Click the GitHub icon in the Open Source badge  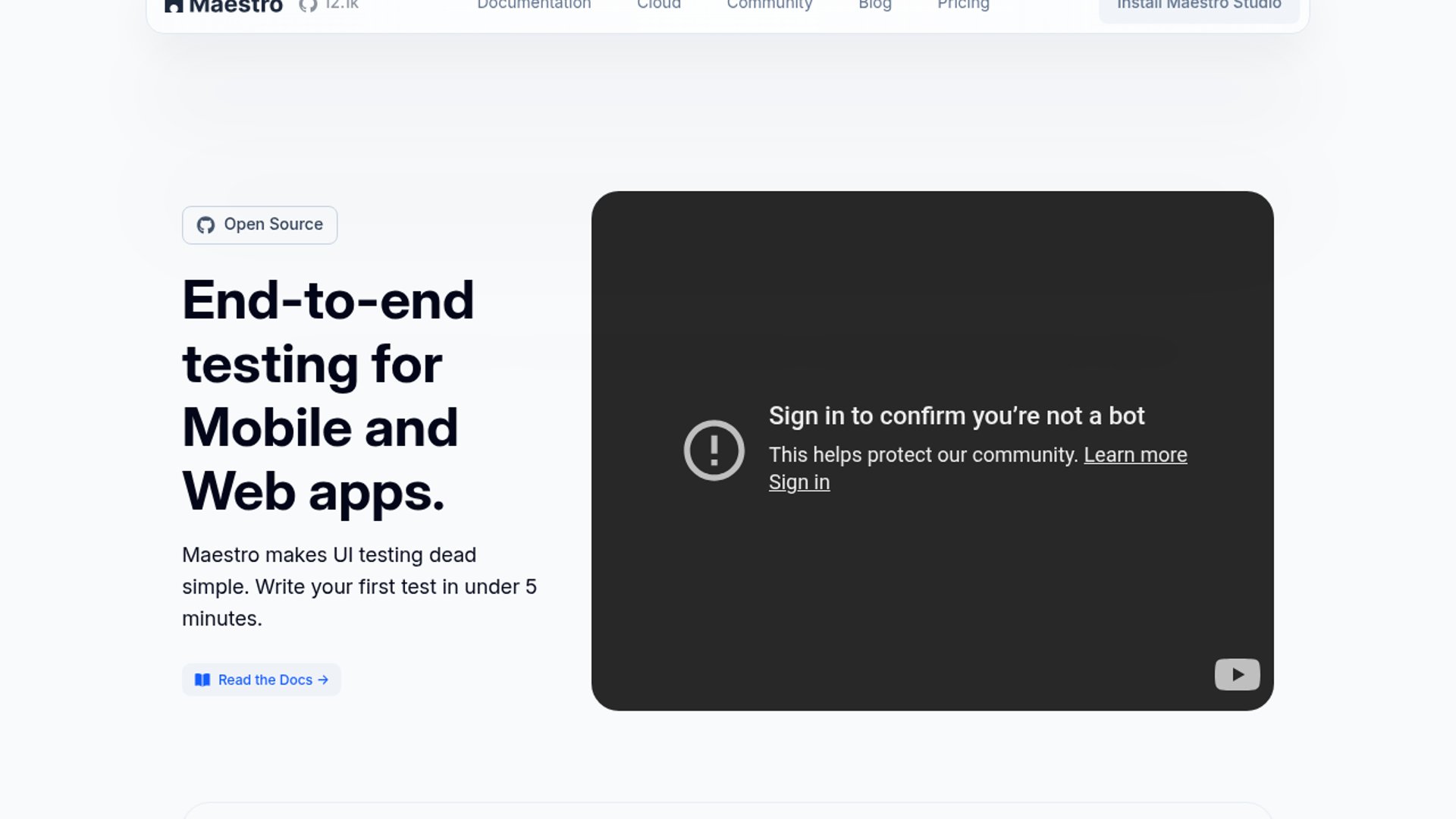coord(206,225)
